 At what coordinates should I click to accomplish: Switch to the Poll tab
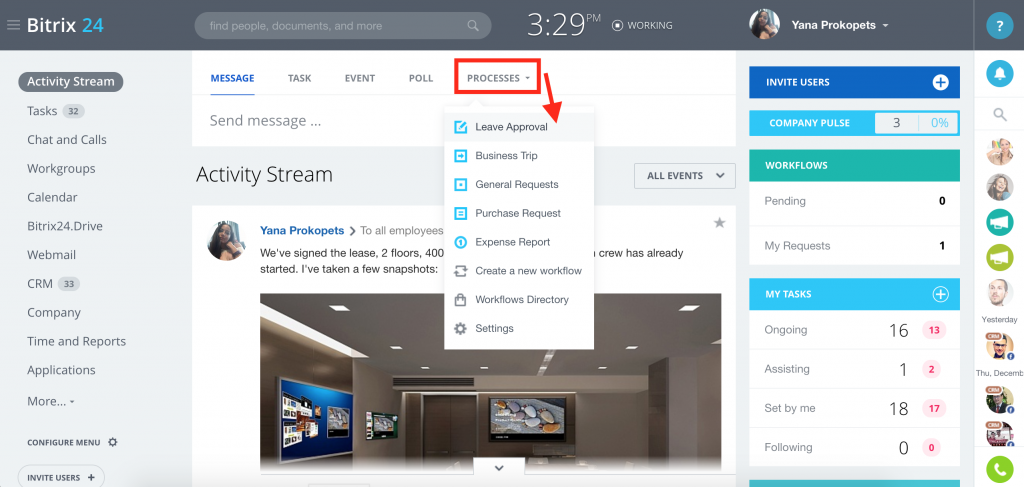click(421, 78)
